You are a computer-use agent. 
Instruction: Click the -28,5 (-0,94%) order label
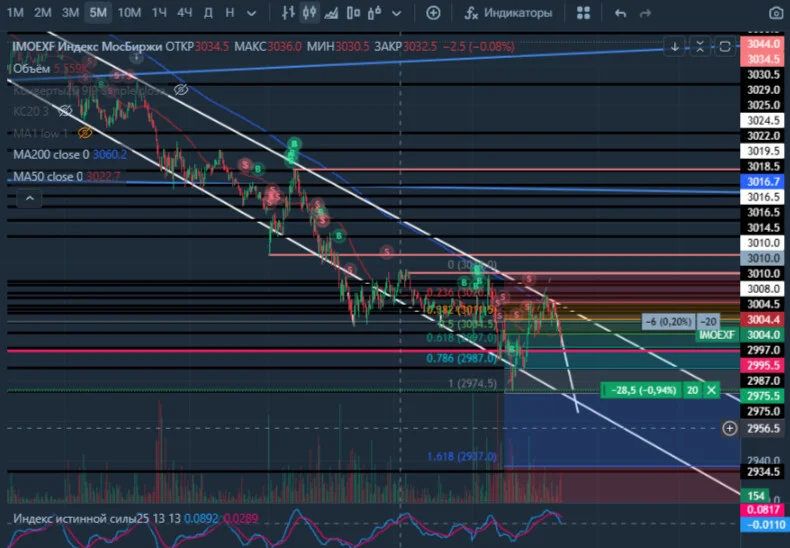[641, 390]
